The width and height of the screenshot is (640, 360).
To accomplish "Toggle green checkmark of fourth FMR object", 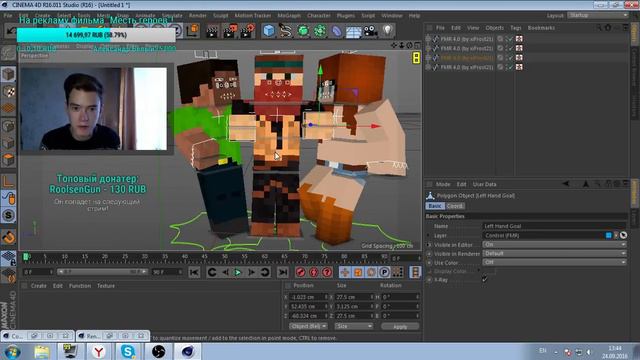I will [x=510, y=67].
